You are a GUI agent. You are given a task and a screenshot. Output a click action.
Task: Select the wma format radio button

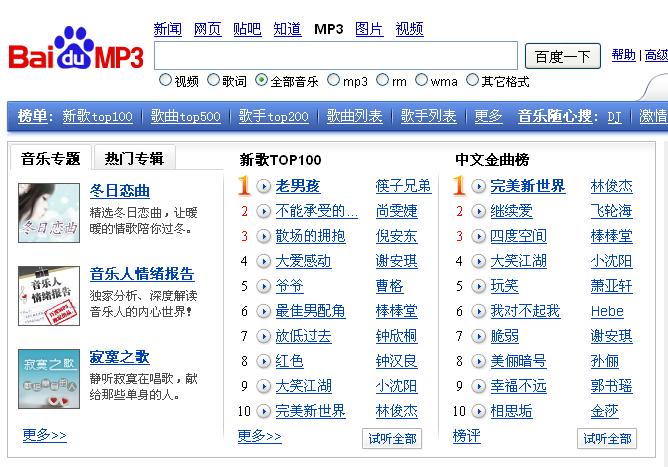point(421,80)
